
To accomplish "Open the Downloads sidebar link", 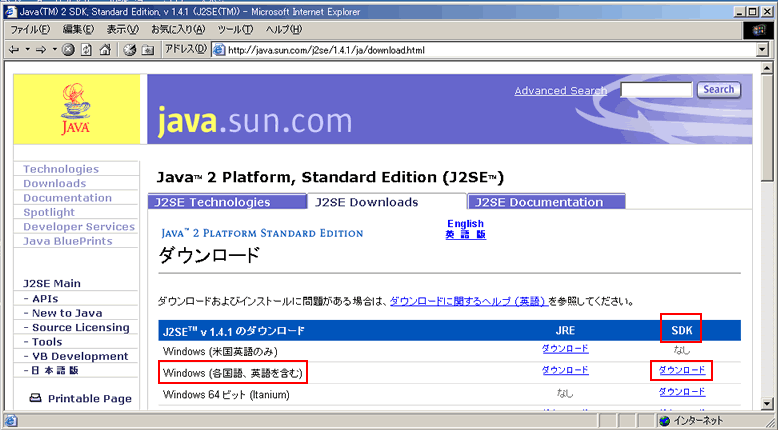I will (55, 184).
